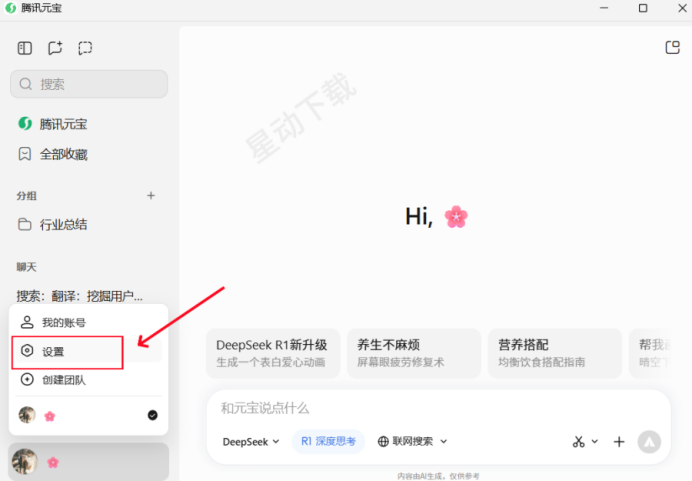The height and width of the screenshot is (481, 692).
Task: Open chat 搜索: 翻译: 挖掘用户...
Action: point(80,296)
